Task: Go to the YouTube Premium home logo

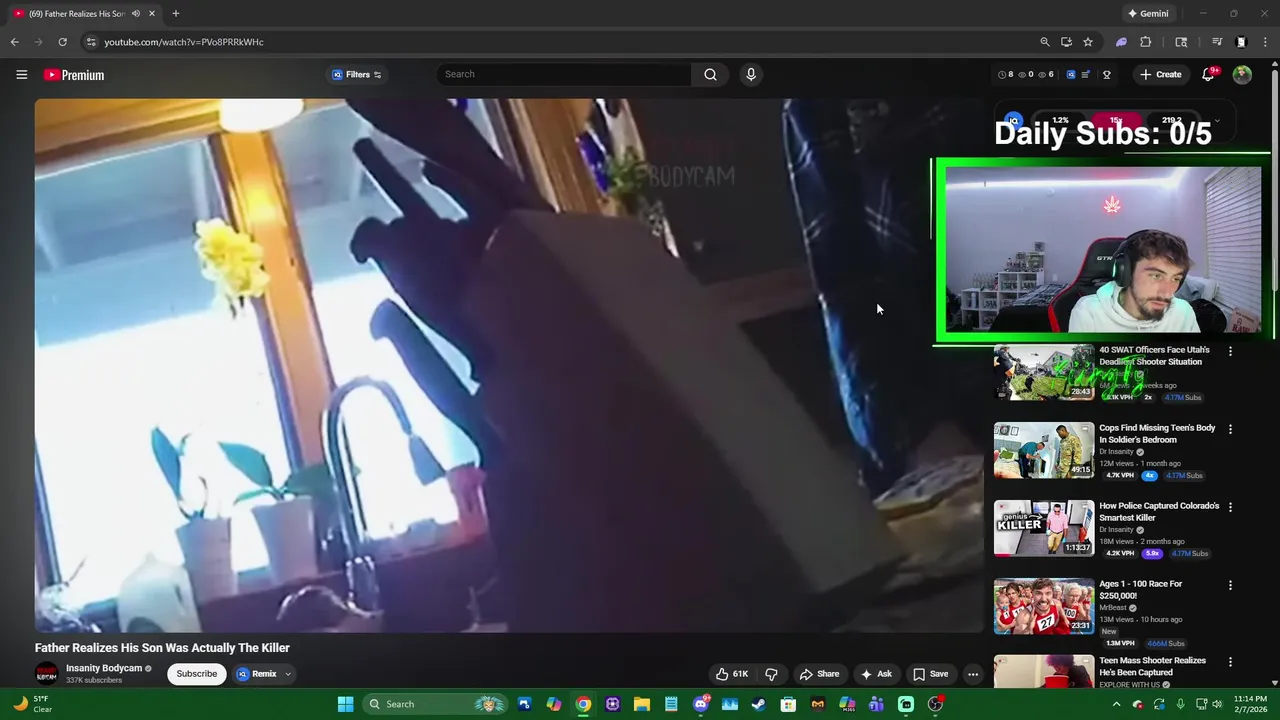Action: coord(74,75)
